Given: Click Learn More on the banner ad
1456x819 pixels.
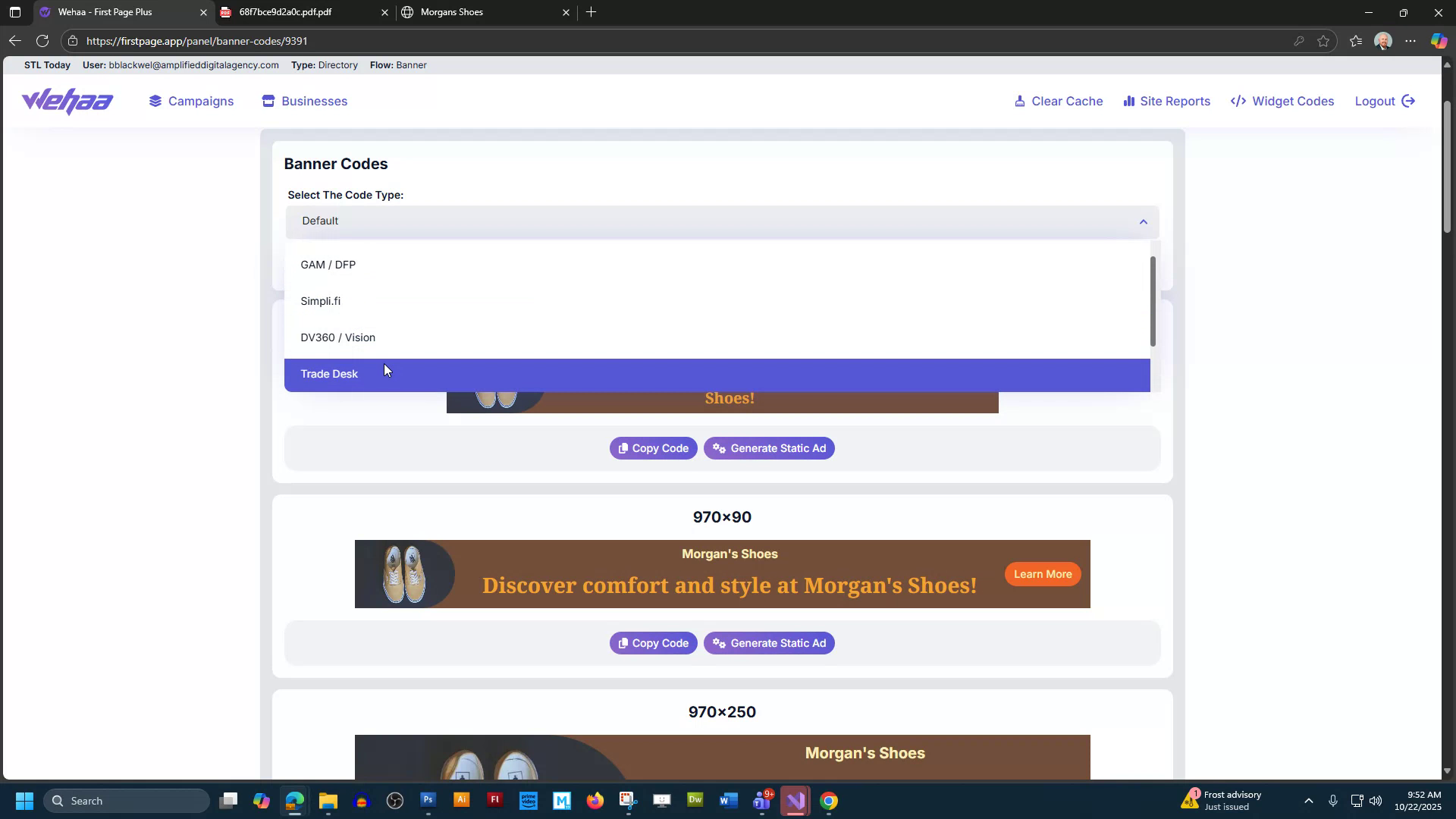Looking at the screenshot, I should point(1042,574).
